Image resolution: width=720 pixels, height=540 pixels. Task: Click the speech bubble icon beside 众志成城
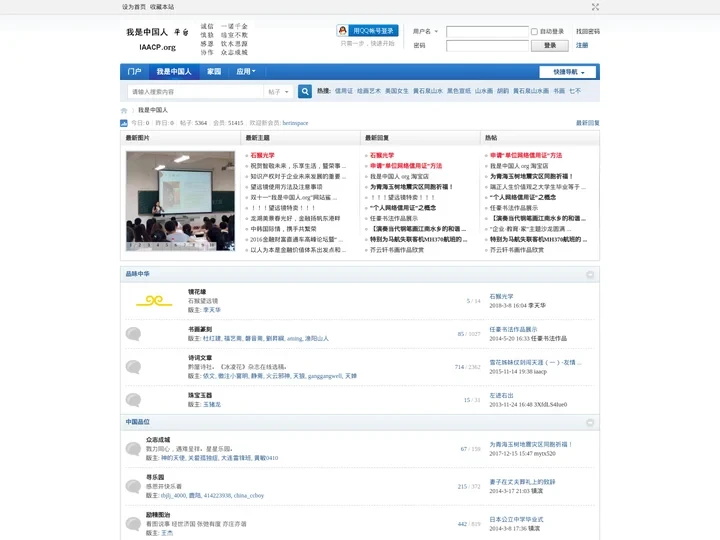[x=133, y=449]
